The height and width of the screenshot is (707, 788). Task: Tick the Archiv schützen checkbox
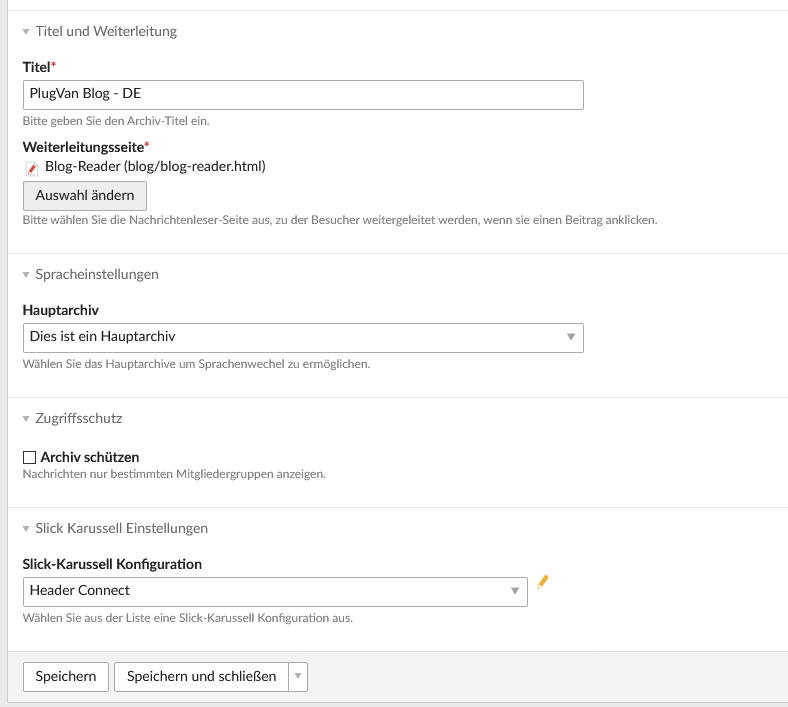tap(29, 457)
